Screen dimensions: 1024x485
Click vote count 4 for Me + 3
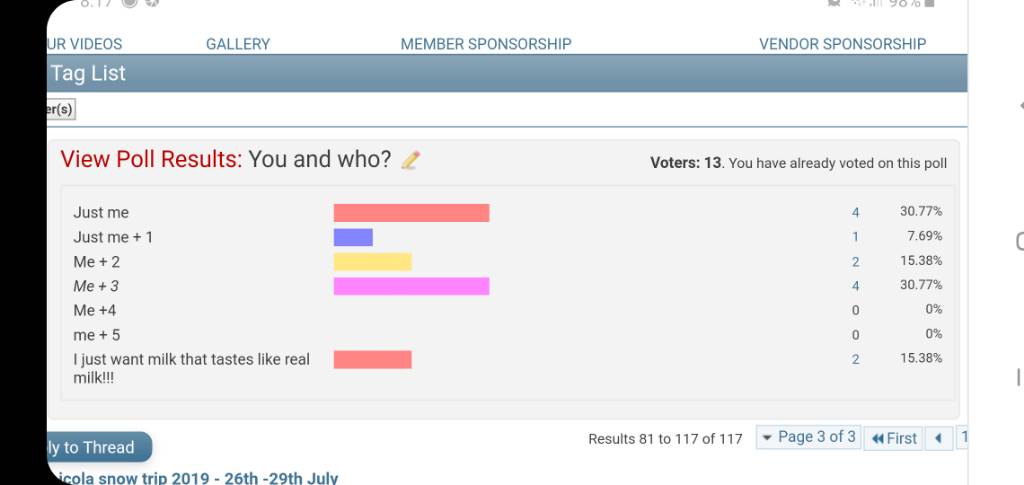point(856,286)
